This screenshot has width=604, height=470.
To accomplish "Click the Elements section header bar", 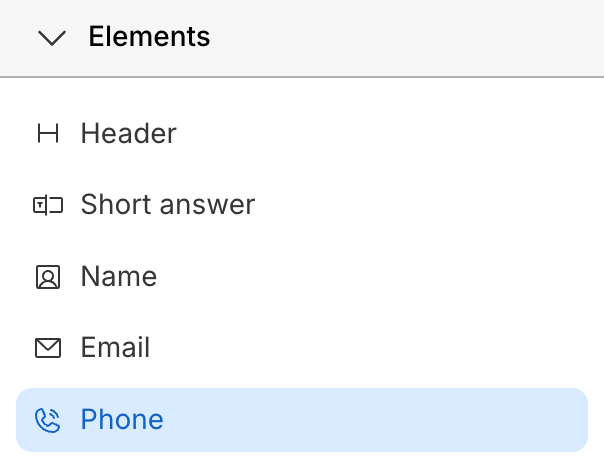I will click(x=400, y=38).
